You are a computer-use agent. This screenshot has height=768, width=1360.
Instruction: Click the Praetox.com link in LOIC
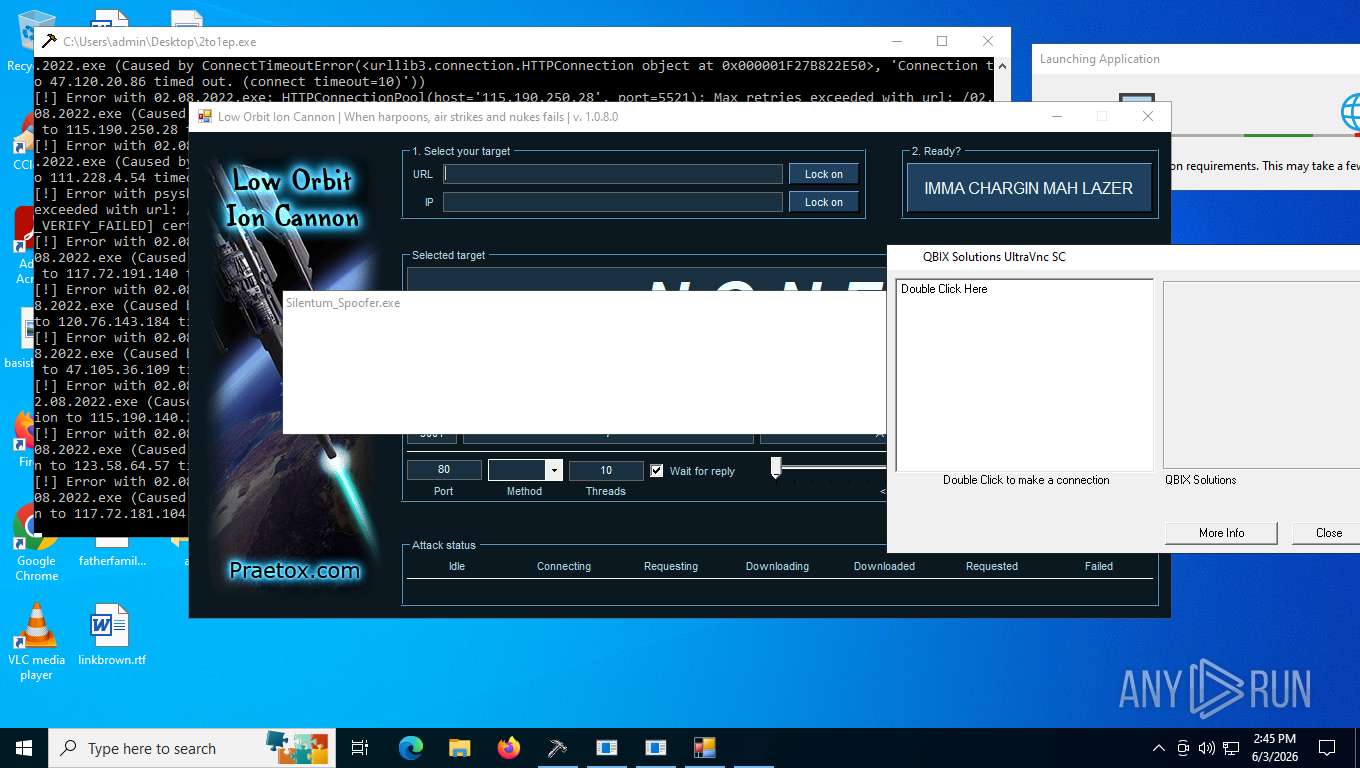(294, 571)
